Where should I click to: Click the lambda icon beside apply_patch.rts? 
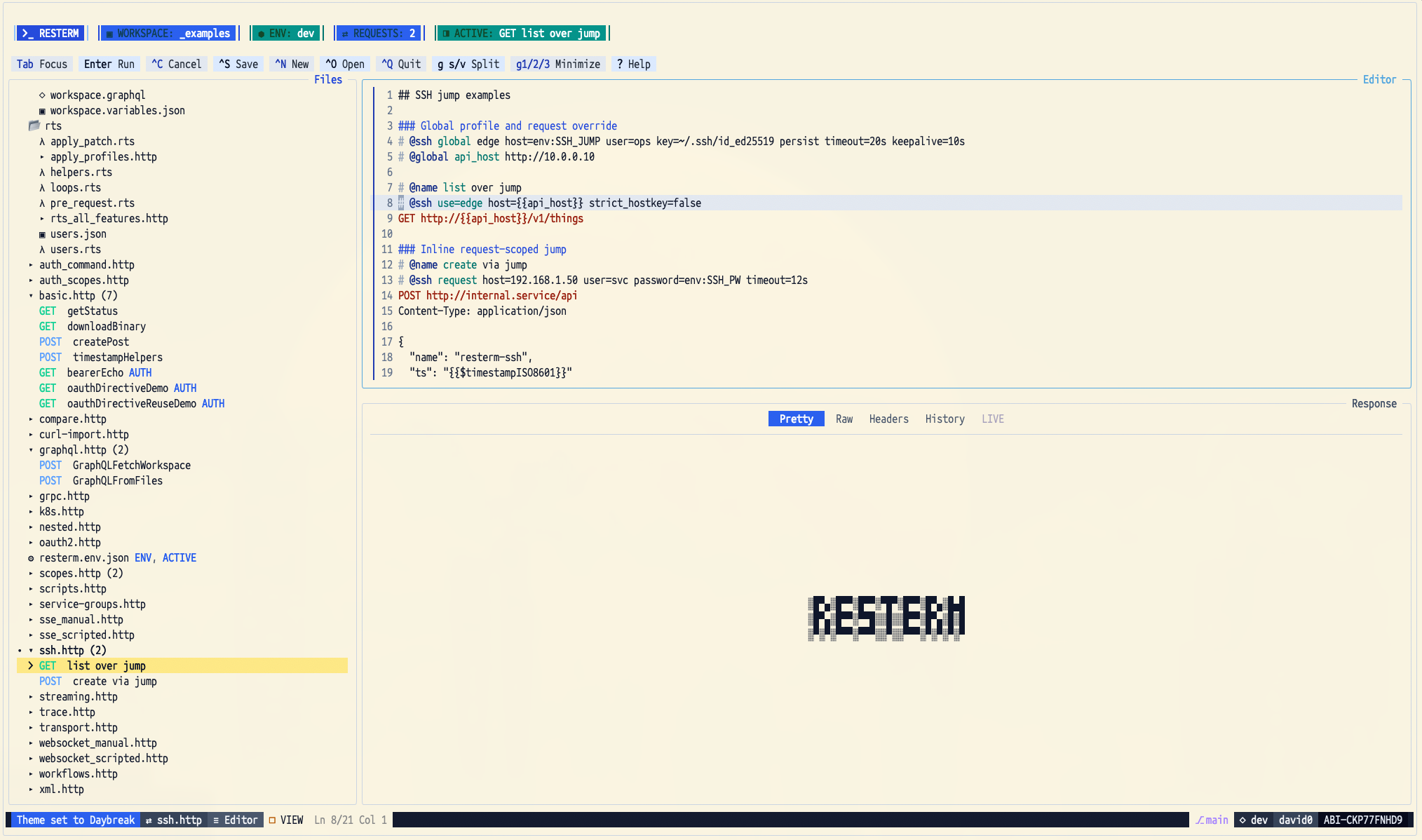[x=42, y=141]
